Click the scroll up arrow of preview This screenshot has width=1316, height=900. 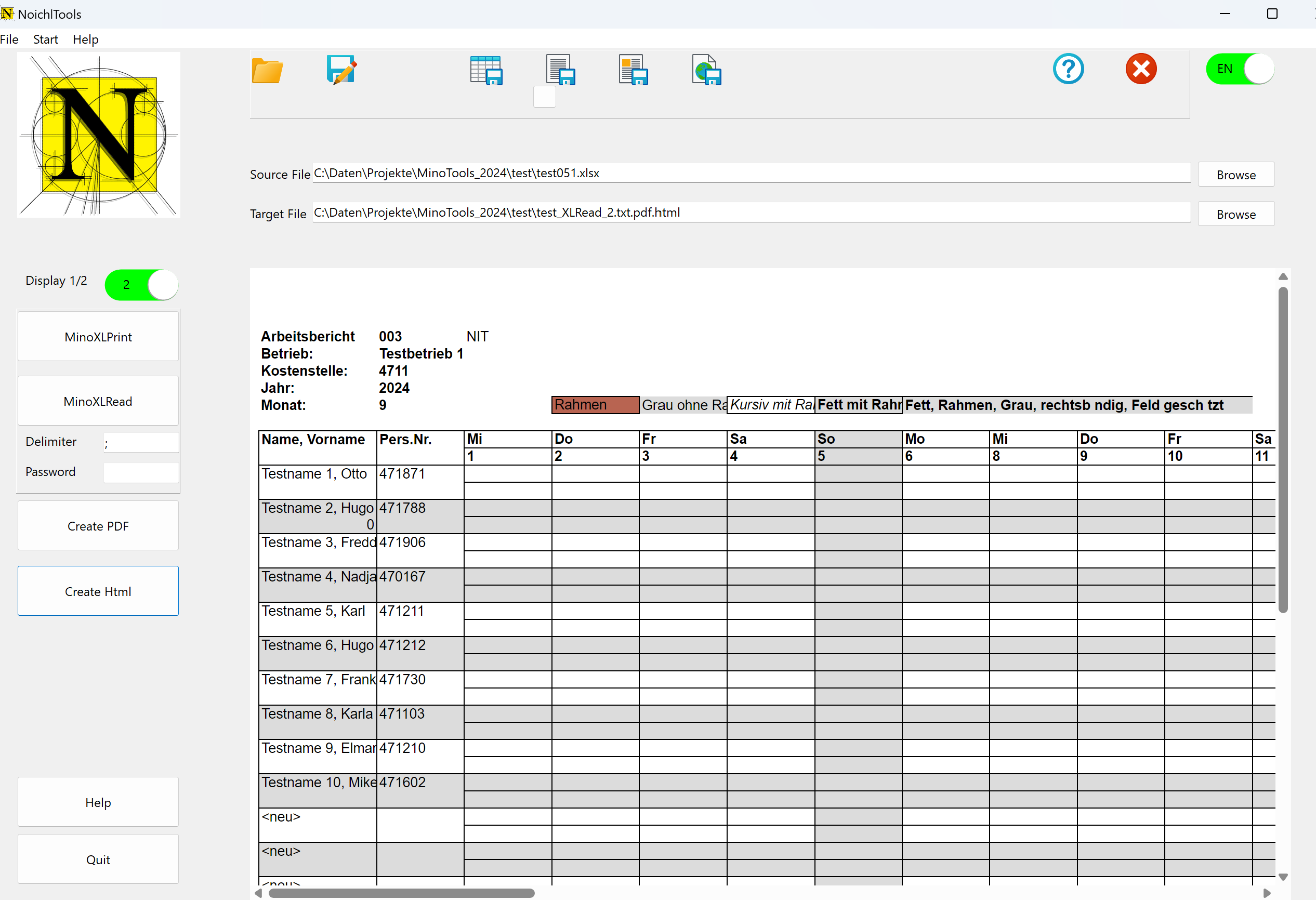(x=1283, y=277)
